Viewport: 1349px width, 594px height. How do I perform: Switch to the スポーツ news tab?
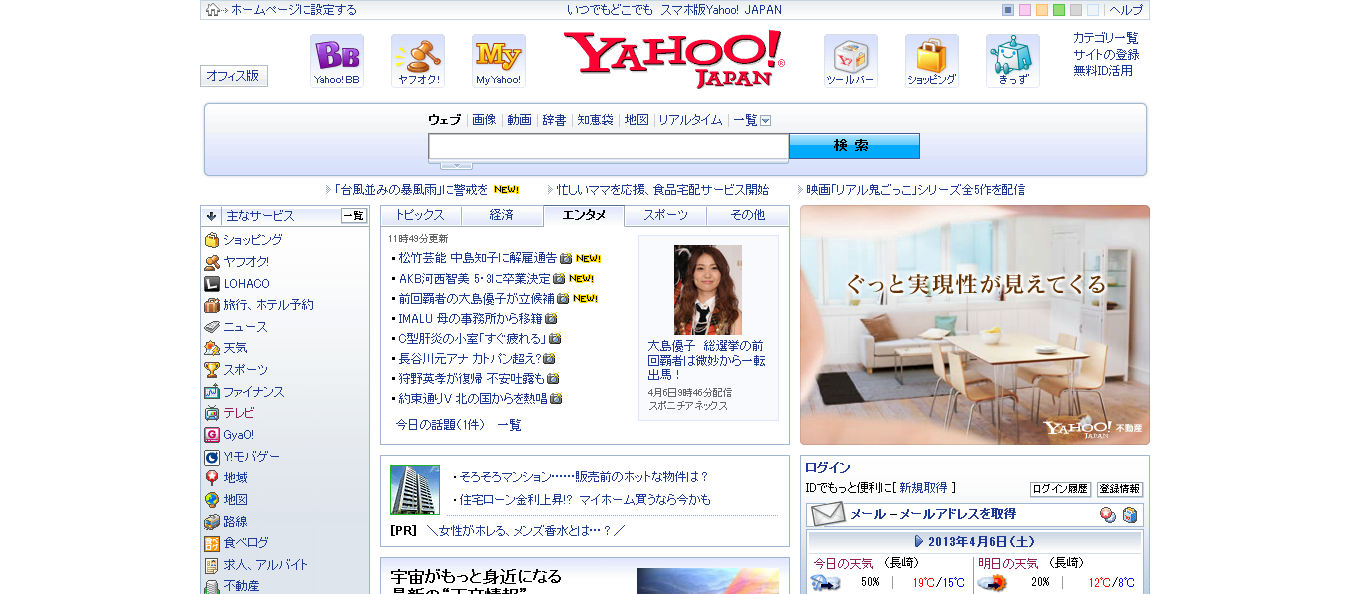coord(666,215)
